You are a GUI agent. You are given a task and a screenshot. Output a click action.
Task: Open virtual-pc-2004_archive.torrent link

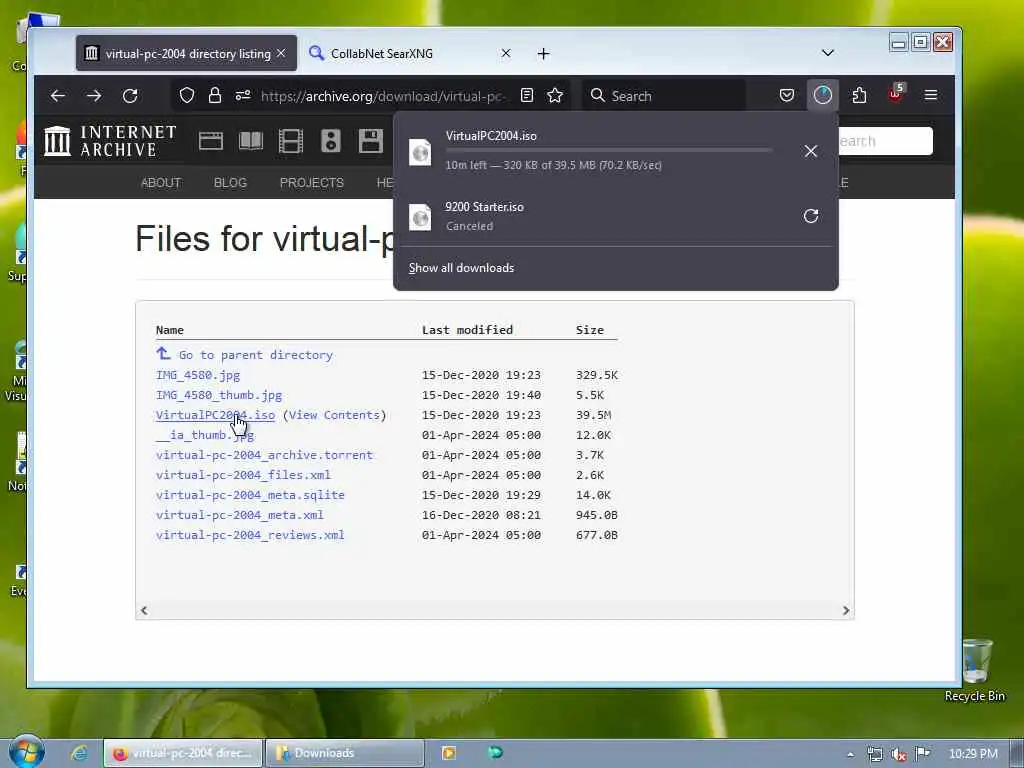[264, 455]
